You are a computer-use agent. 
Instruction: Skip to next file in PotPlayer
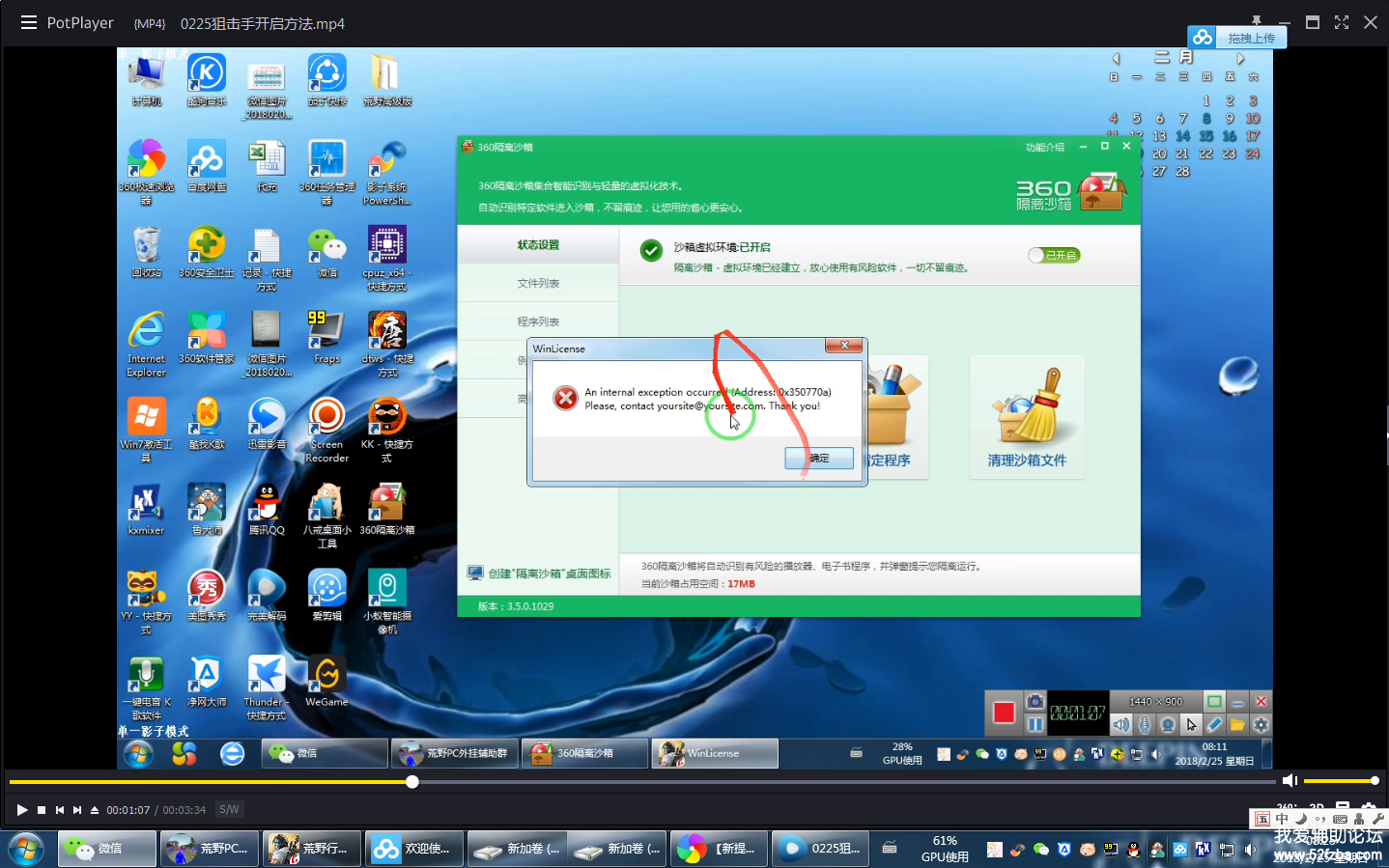tap(77, 810)
